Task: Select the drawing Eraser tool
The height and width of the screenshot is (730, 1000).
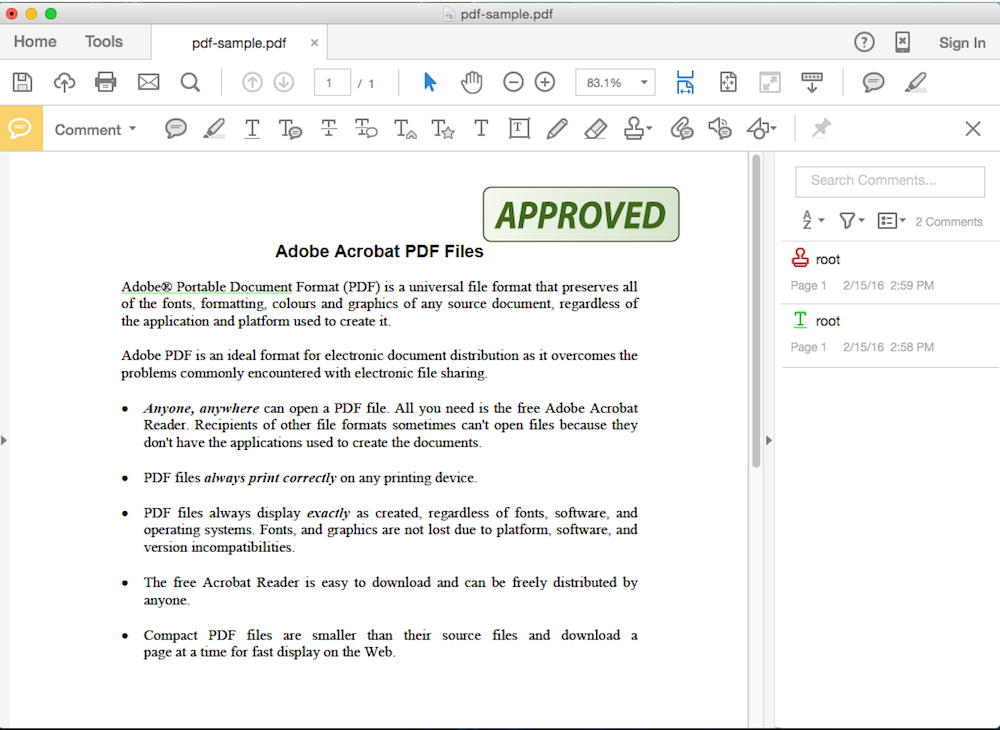Action: click(595, 129)
